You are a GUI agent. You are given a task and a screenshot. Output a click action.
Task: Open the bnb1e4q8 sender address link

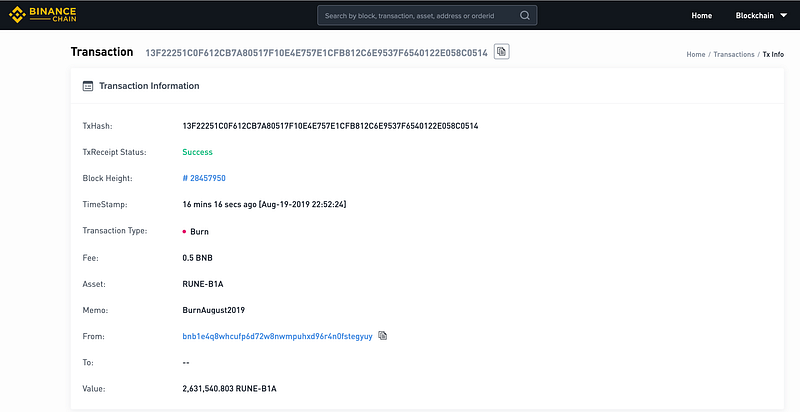[278, 337]
